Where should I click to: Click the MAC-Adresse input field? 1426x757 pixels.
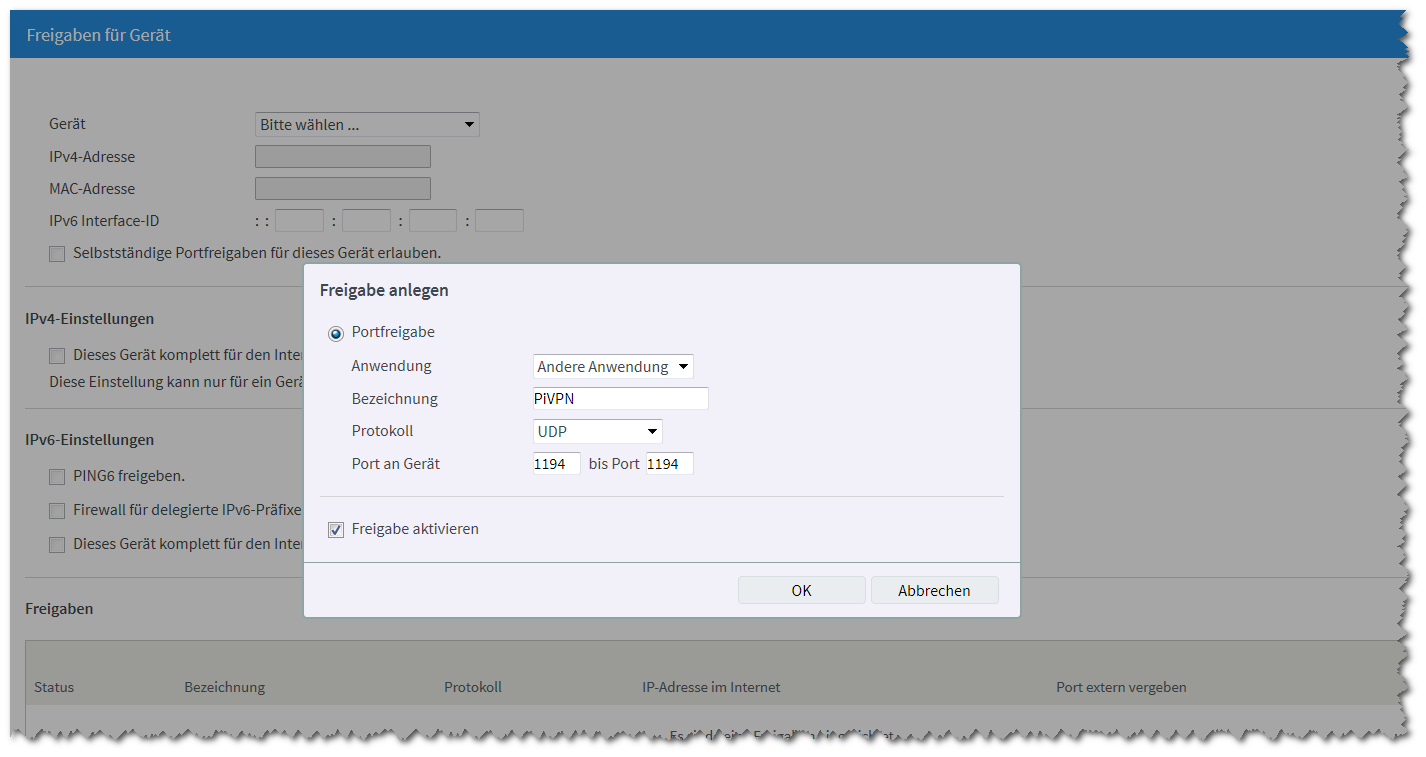coord(342,189)
